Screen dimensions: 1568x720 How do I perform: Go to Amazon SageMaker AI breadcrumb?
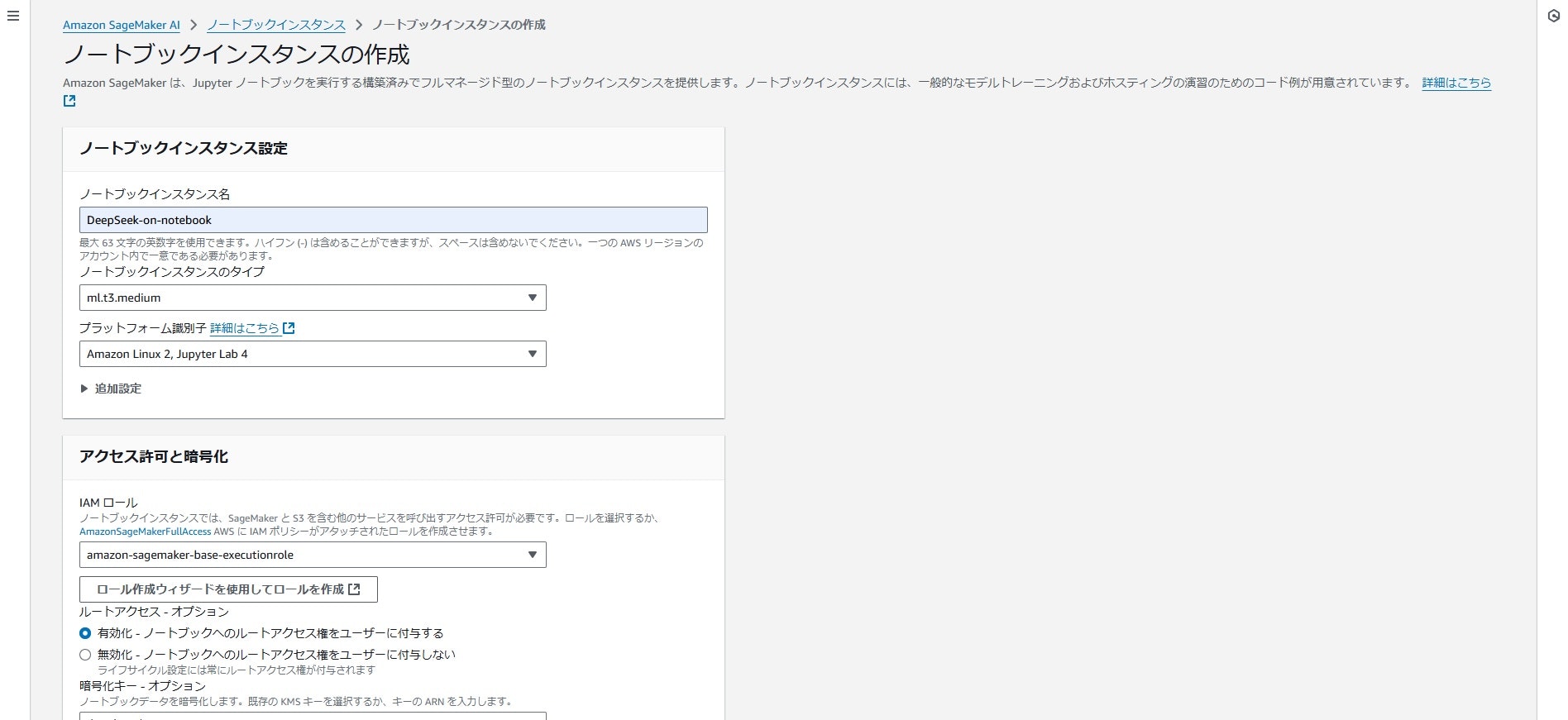[x=122, y=25]
